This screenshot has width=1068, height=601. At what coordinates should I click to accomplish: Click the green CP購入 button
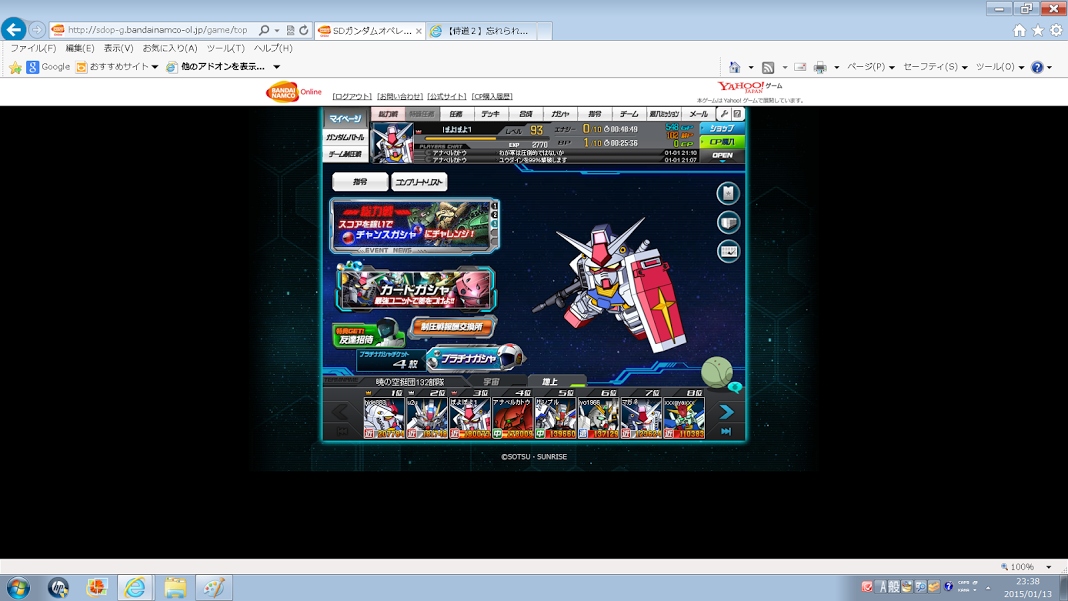[x=722, y=142]
